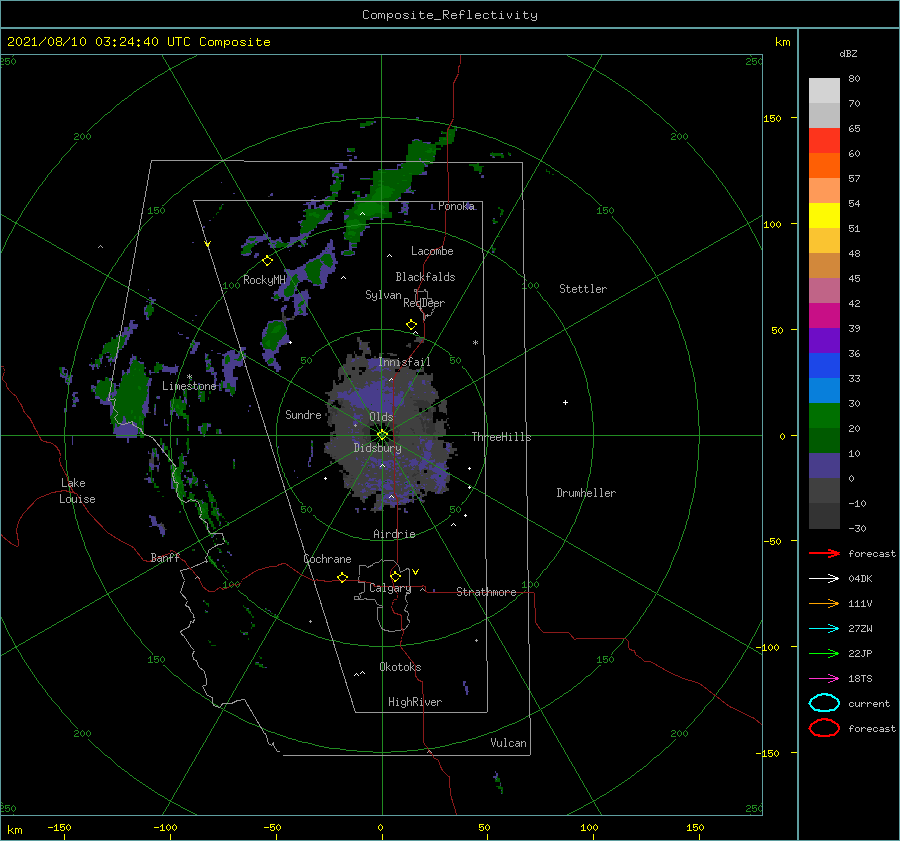Click the RockyMH label

(264, 280)
